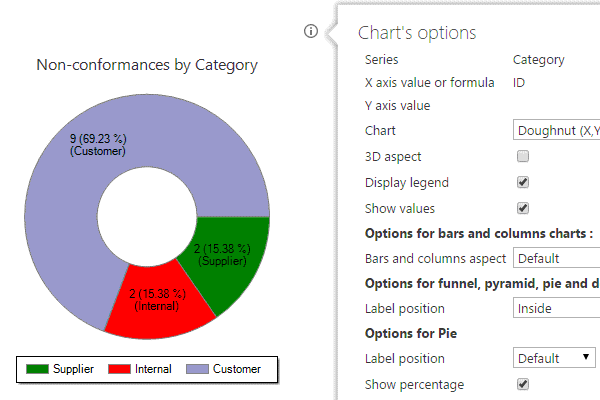
Task: Click the Series value Category
Action: pos(539,60)
